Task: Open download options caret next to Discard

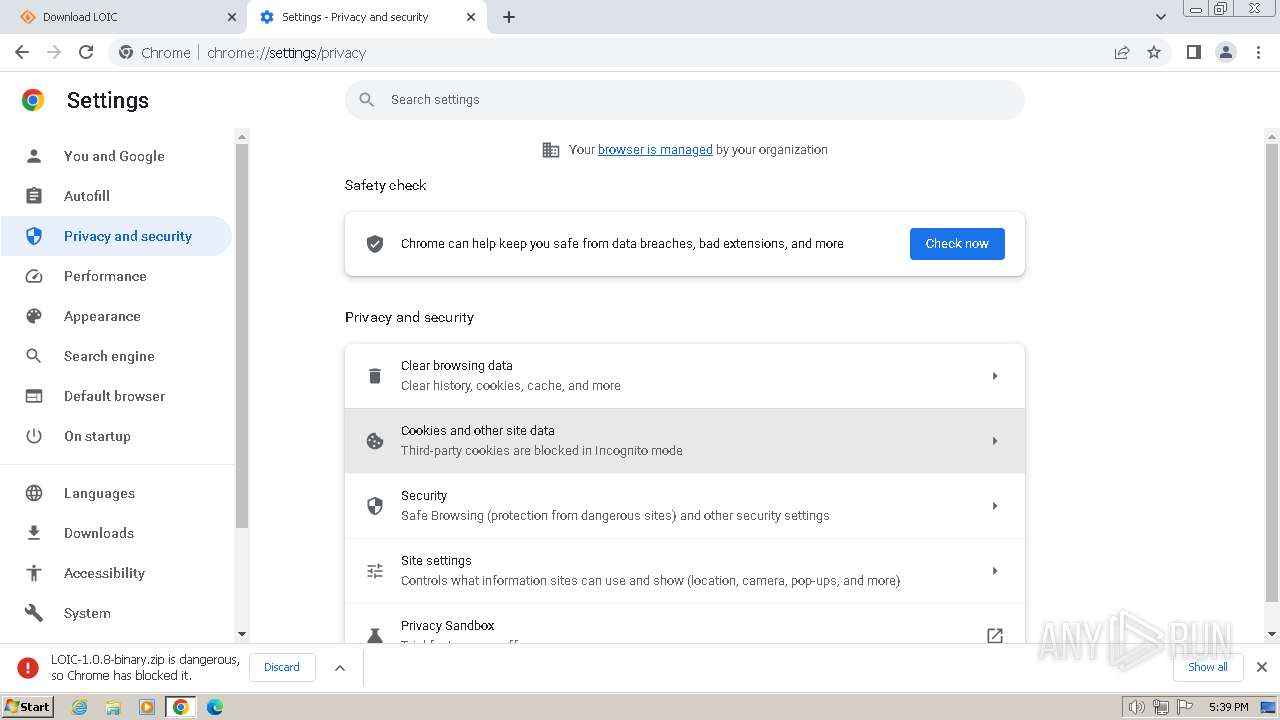Action: point(340,668)
